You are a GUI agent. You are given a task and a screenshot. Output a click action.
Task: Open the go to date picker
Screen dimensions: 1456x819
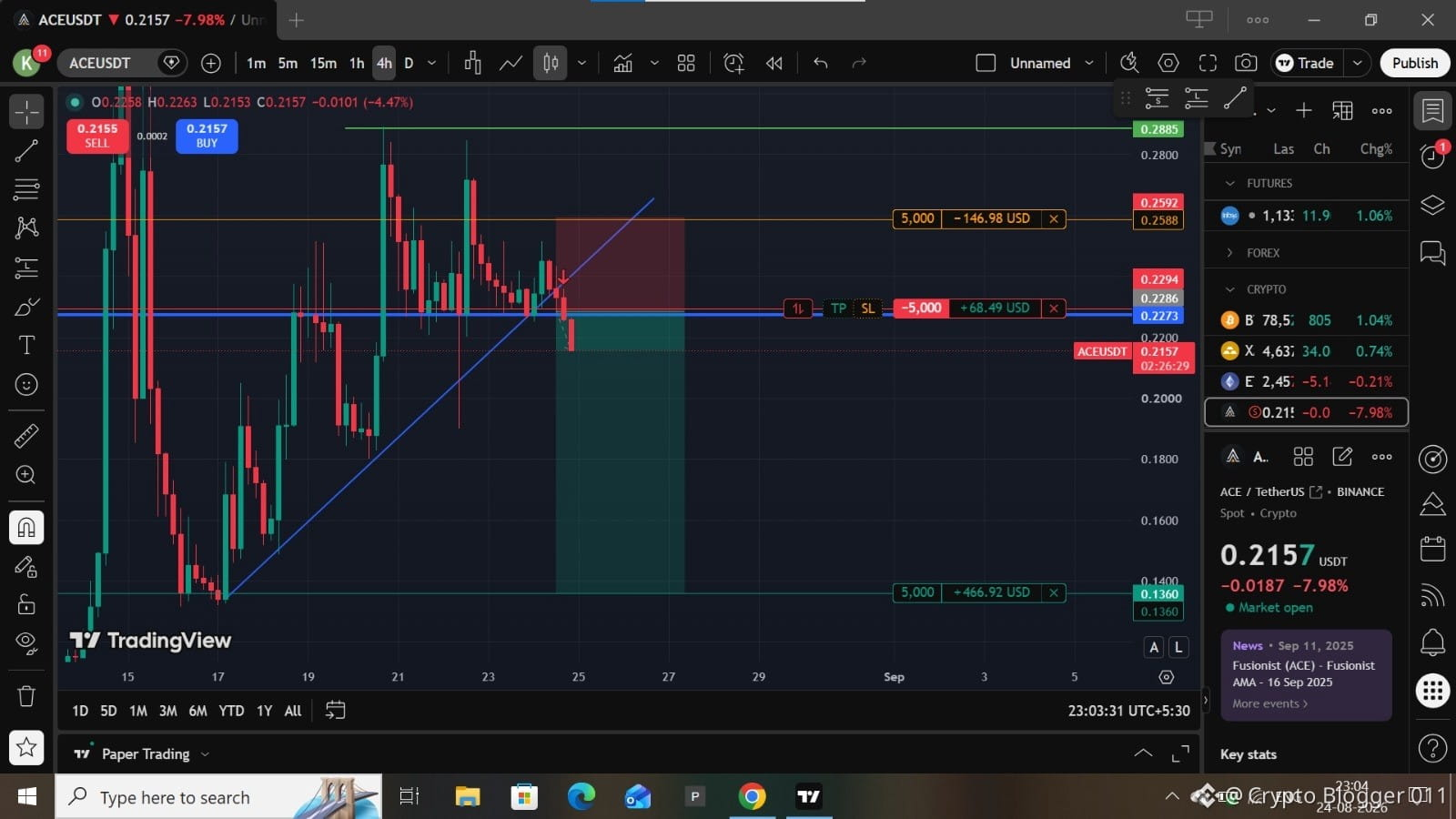point(335,710)
